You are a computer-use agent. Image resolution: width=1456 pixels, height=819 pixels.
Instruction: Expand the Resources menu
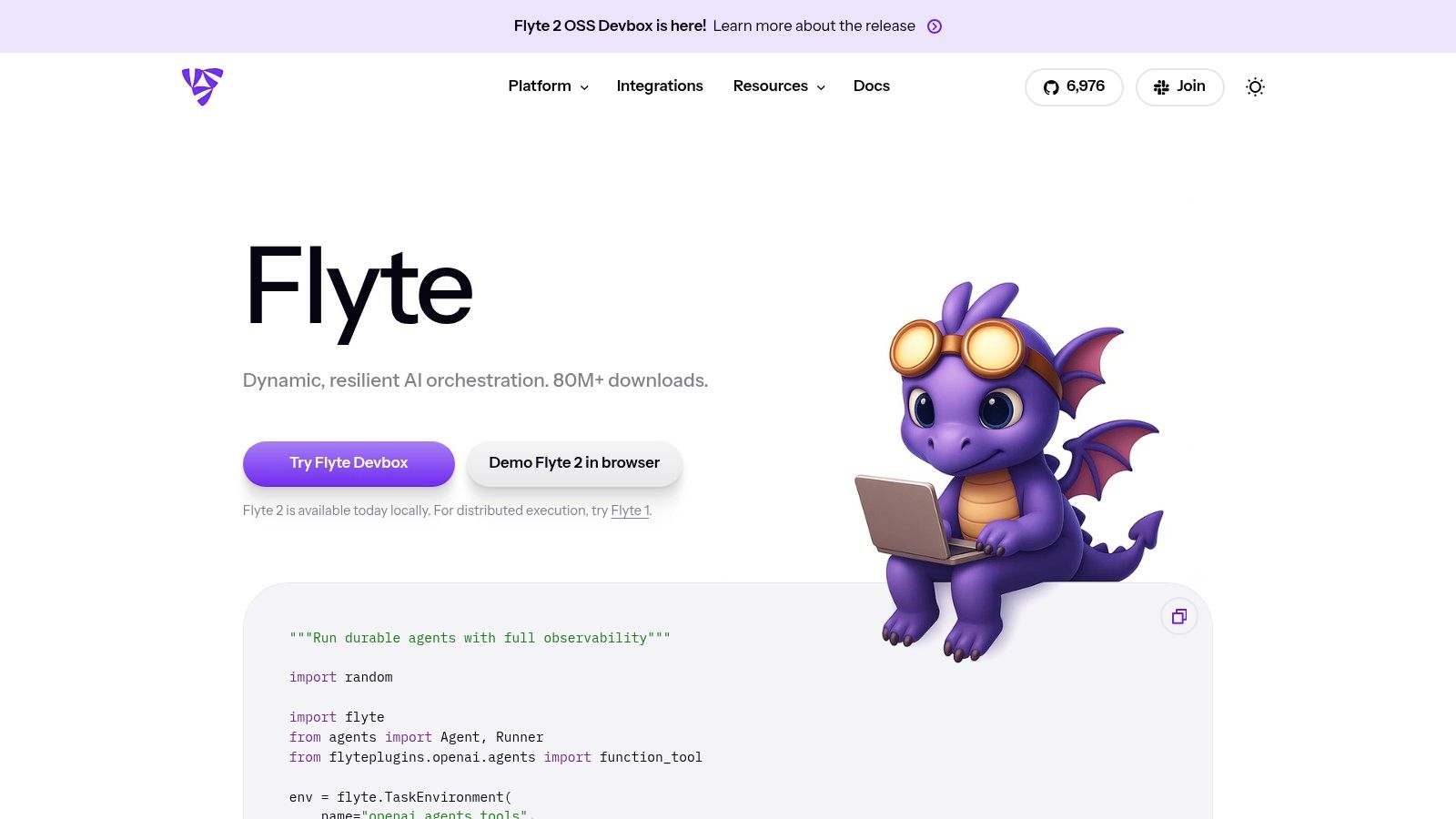pos(779,86)
